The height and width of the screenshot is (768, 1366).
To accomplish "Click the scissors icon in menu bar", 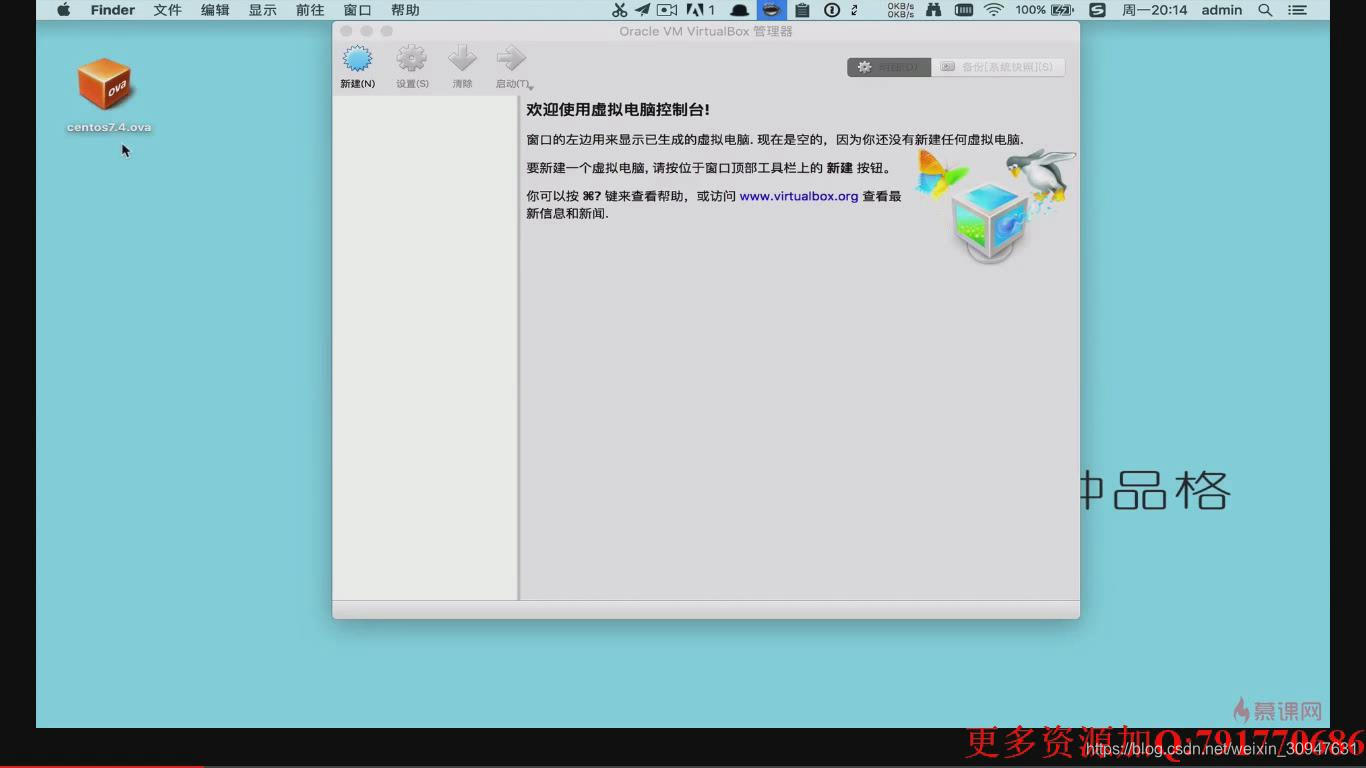I will tap(619, 10).
